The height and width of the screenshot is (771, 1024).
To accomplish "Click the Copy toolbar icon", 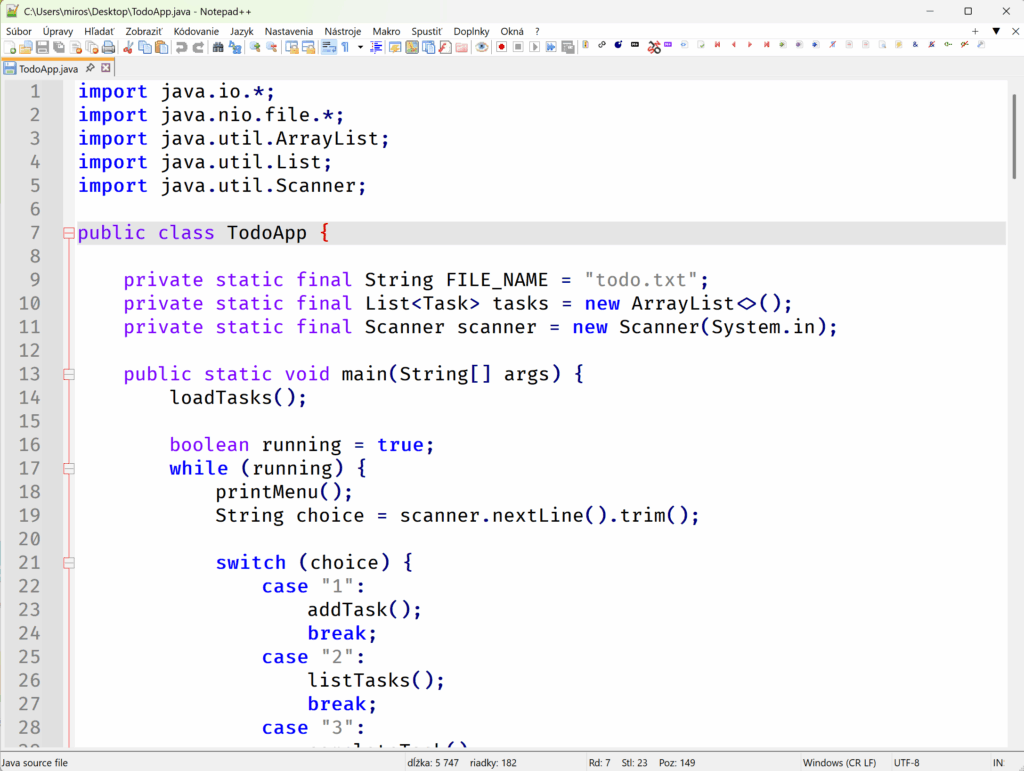I will point(145,47).
